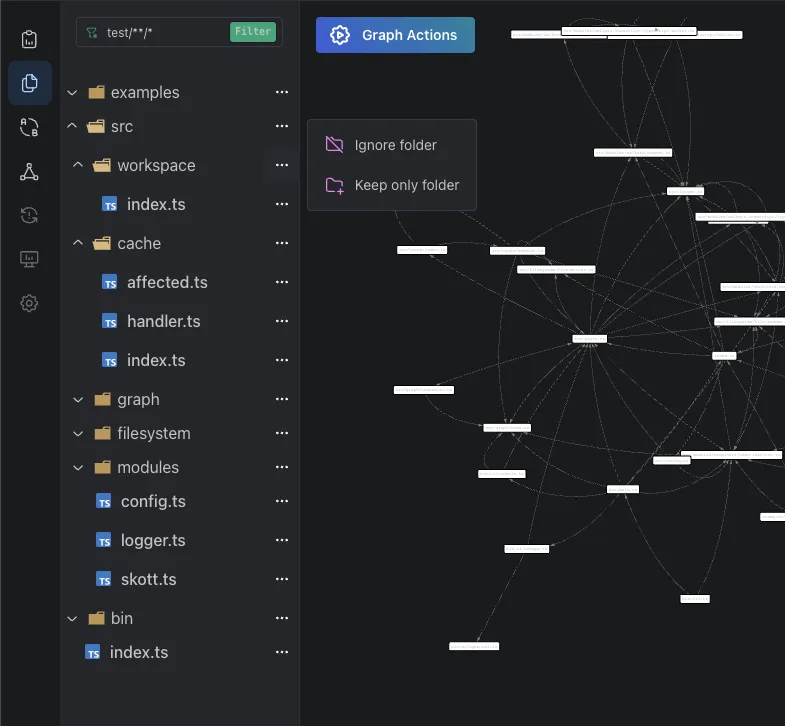Open more options for cache folder
The height and width of the screenshot is (726, 785).
[x=282, y=243]
